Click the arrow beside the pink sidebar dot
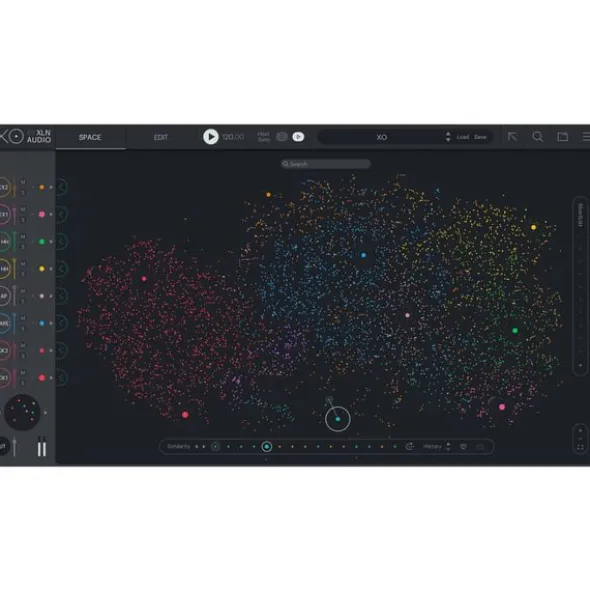Viewport: 590px width, 591px height. point(51,214)
